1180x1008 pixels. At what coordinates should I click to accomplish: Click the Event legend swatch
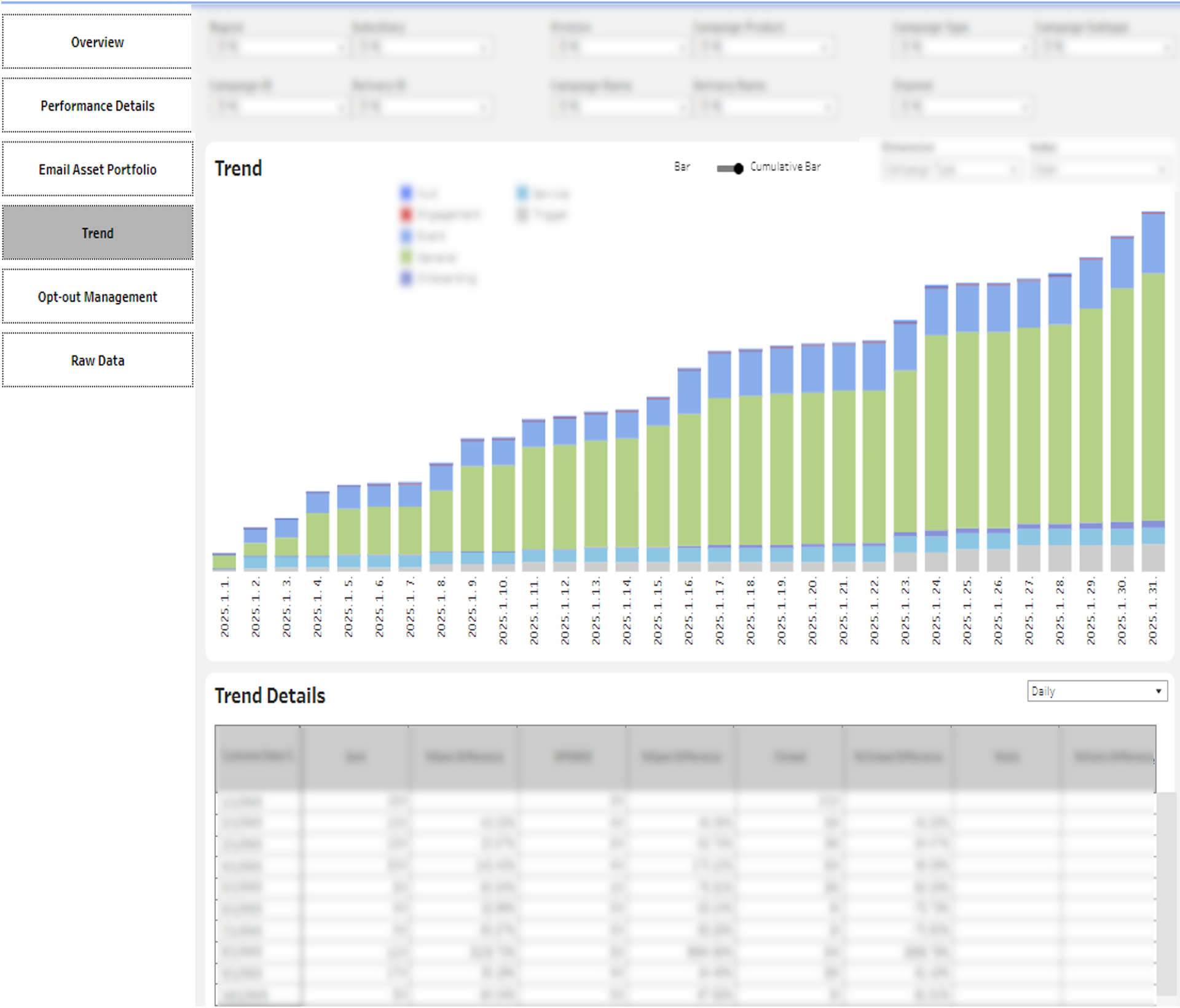(x=406, y=236)
